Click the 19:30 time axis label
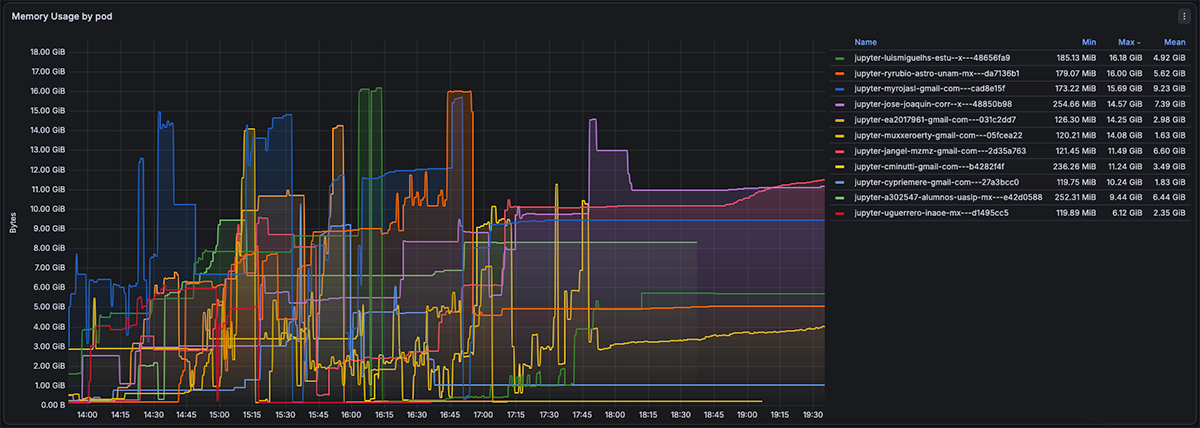This screenshot has height=428, width=1200. click(812, 414)
